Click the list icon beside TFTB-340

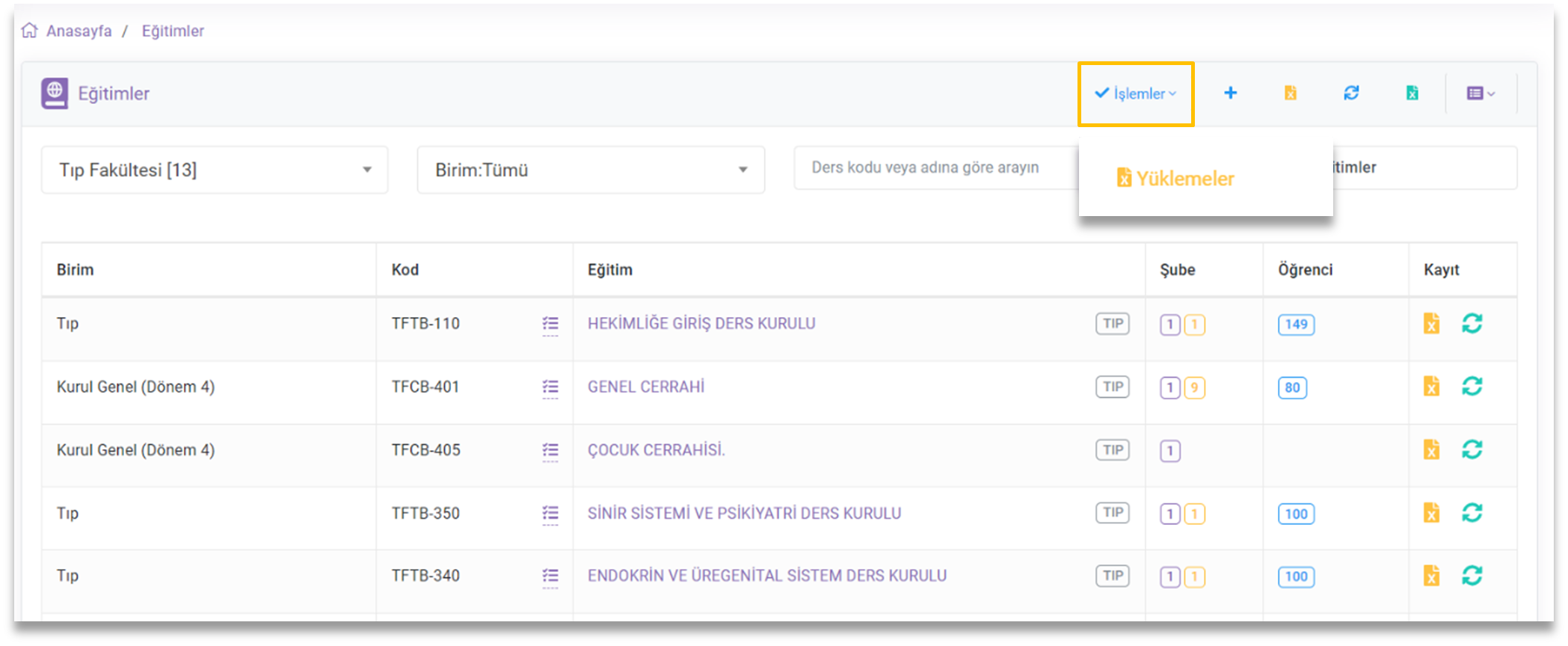[550, 576]
